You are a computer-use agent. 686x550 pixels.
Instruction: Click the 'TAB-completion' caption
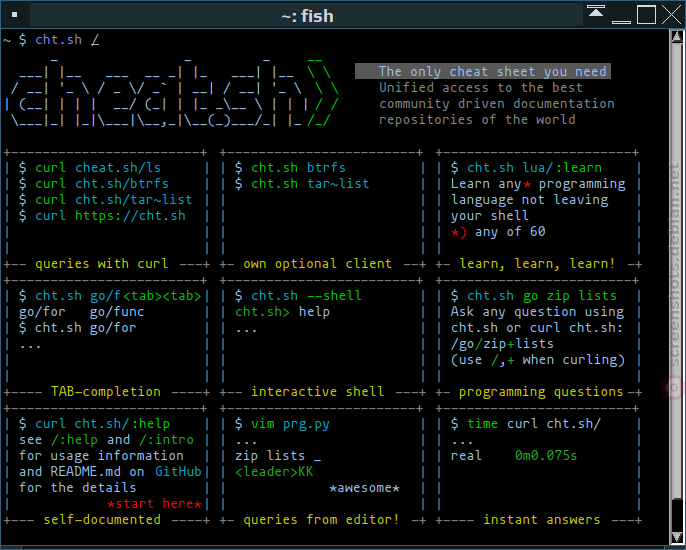[x=106, y=392]
